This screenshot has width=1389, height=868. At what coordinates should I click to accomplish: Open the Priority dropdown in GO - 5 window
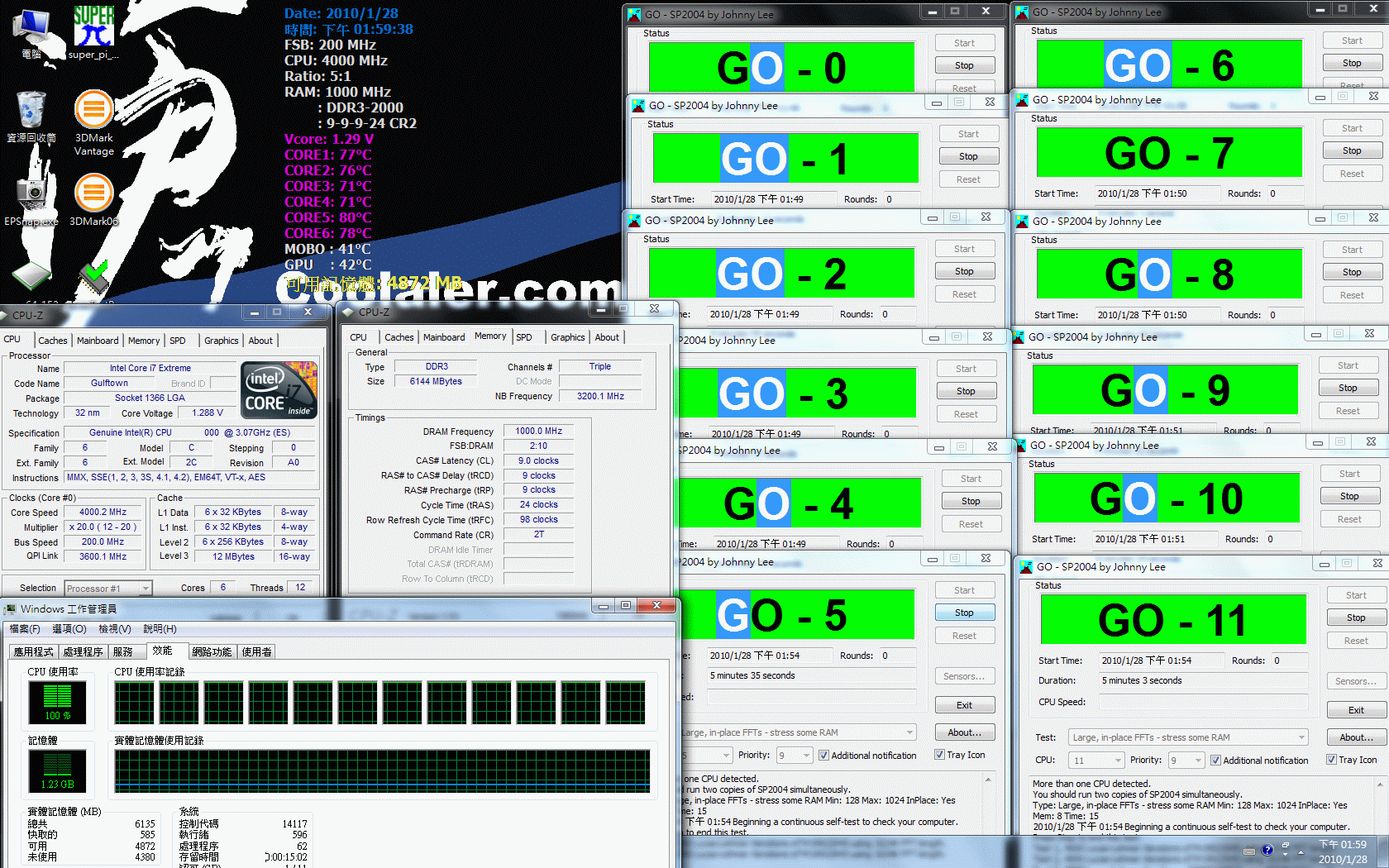click(x=795, y=755)
